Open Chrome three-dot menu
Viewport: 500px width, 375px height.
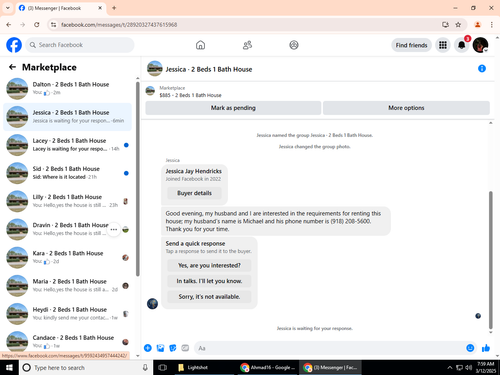coord(492,25)
